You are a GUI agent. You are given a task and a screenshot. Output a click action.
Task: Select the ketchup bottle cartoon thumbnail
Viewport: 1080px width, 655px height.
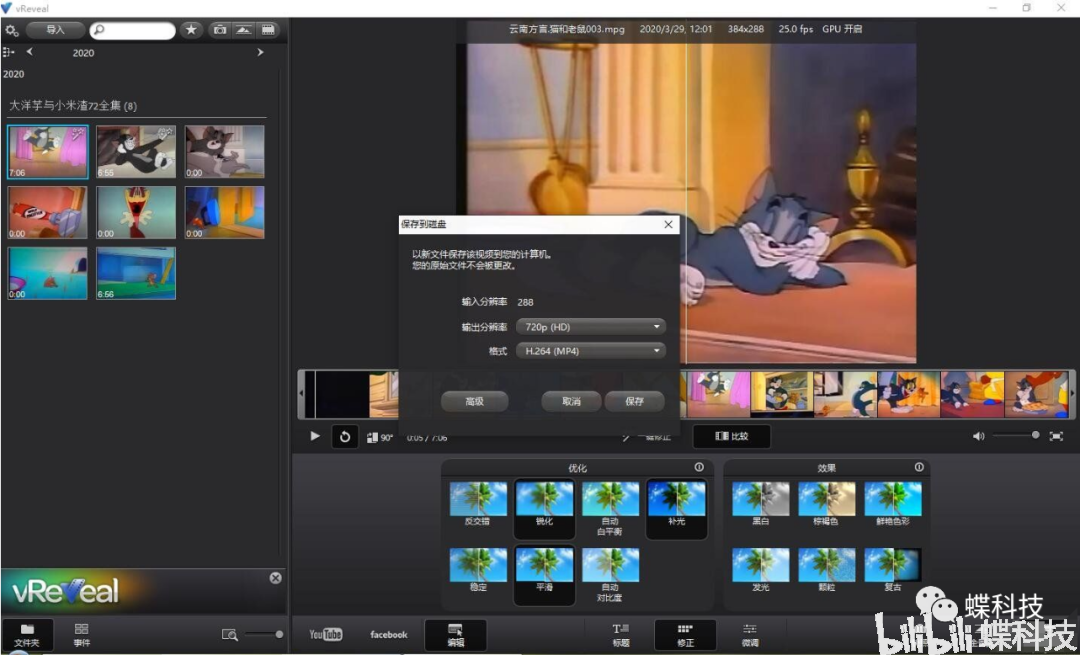click(48, 212)
